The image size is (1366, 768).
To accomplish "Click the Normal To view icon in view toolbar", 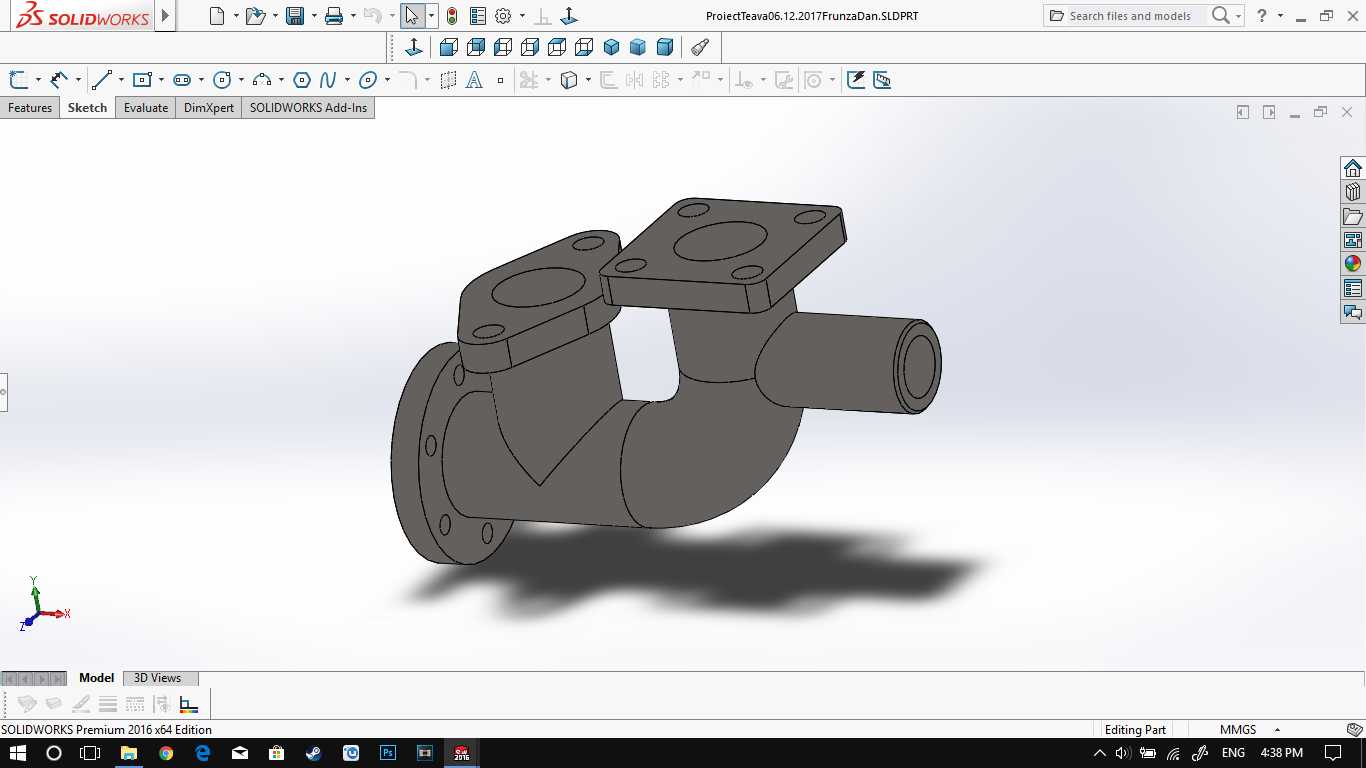I will click(x=414, y=47).
